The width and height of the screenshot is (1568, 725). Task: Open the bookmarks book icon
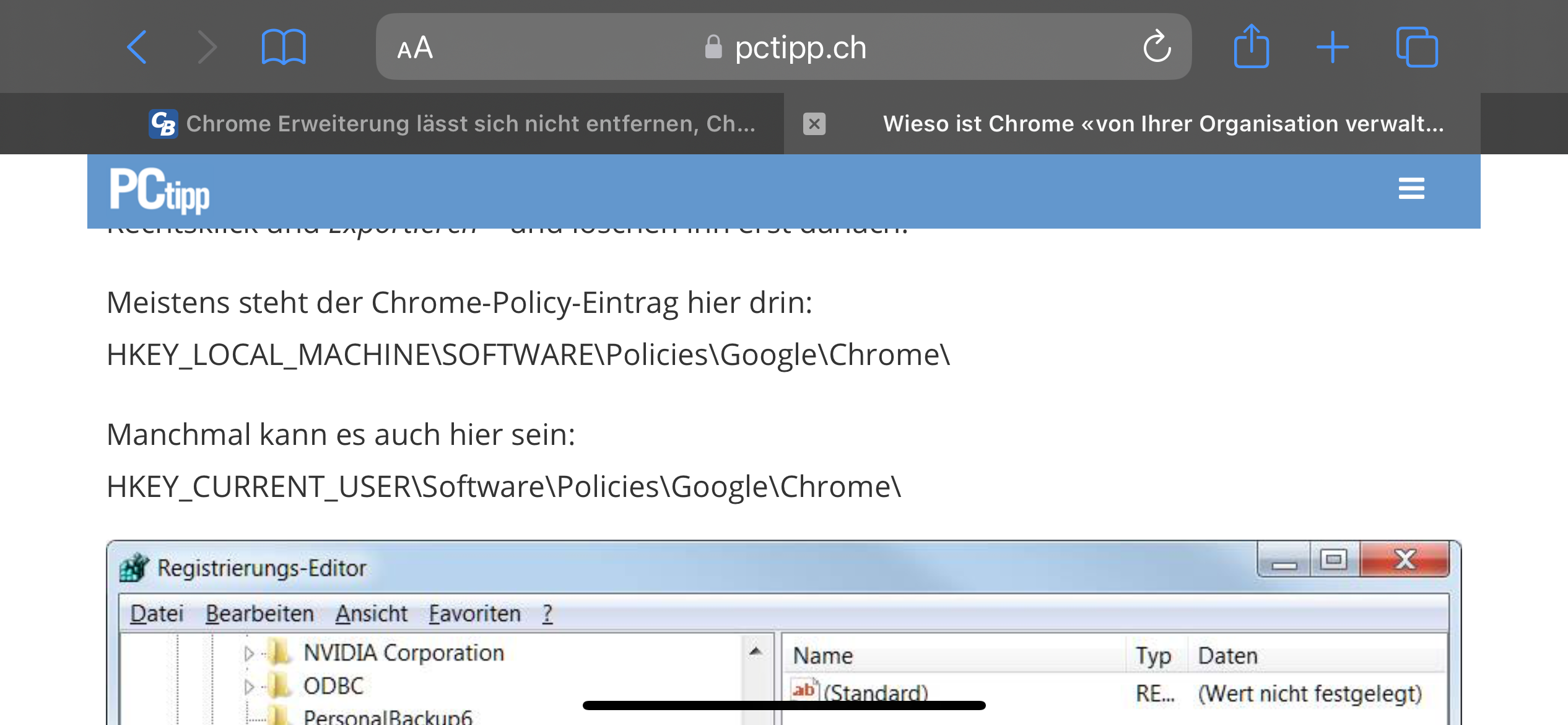(284, 47)
